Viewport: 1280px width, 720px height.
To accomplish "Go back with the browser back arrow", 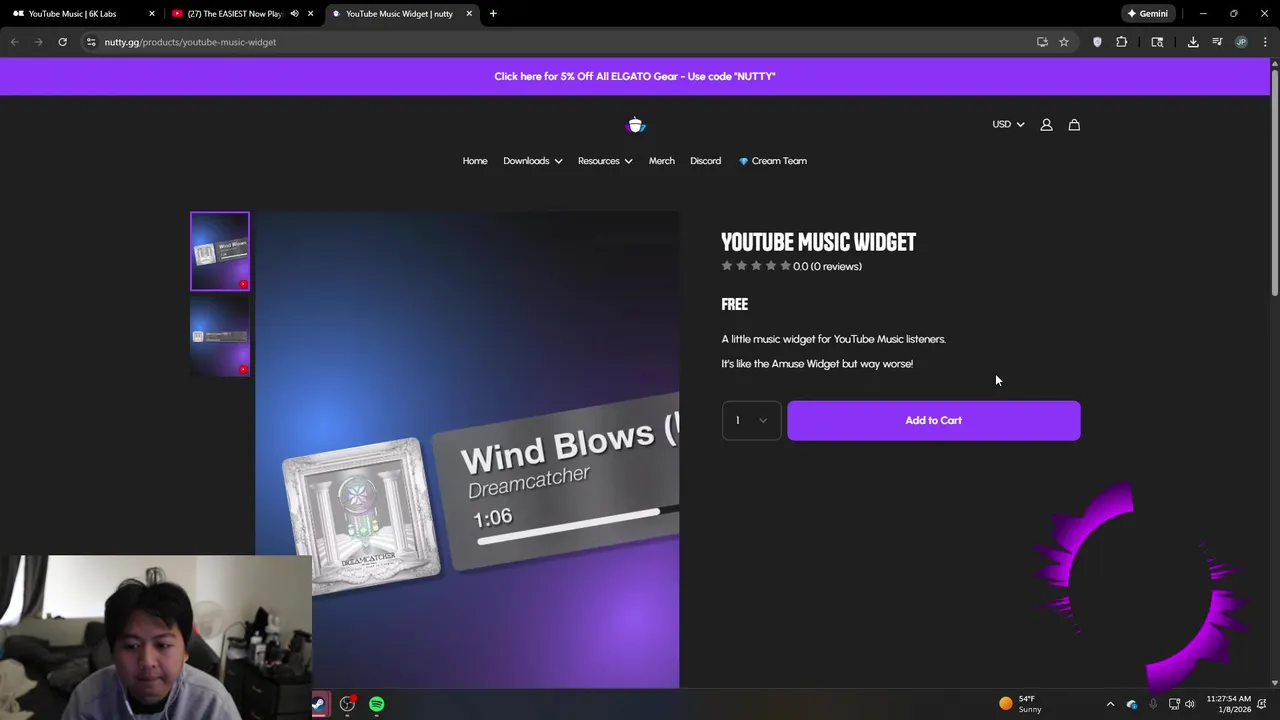I will click(15, 42).
